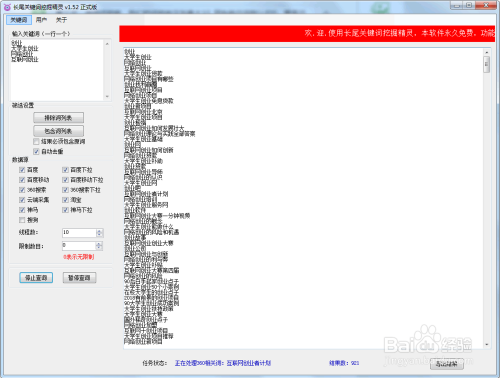The height and width of the screenshot is (378, 500).
Task: Click keyword input box scroll-up arrow
Action: [107, 44]
